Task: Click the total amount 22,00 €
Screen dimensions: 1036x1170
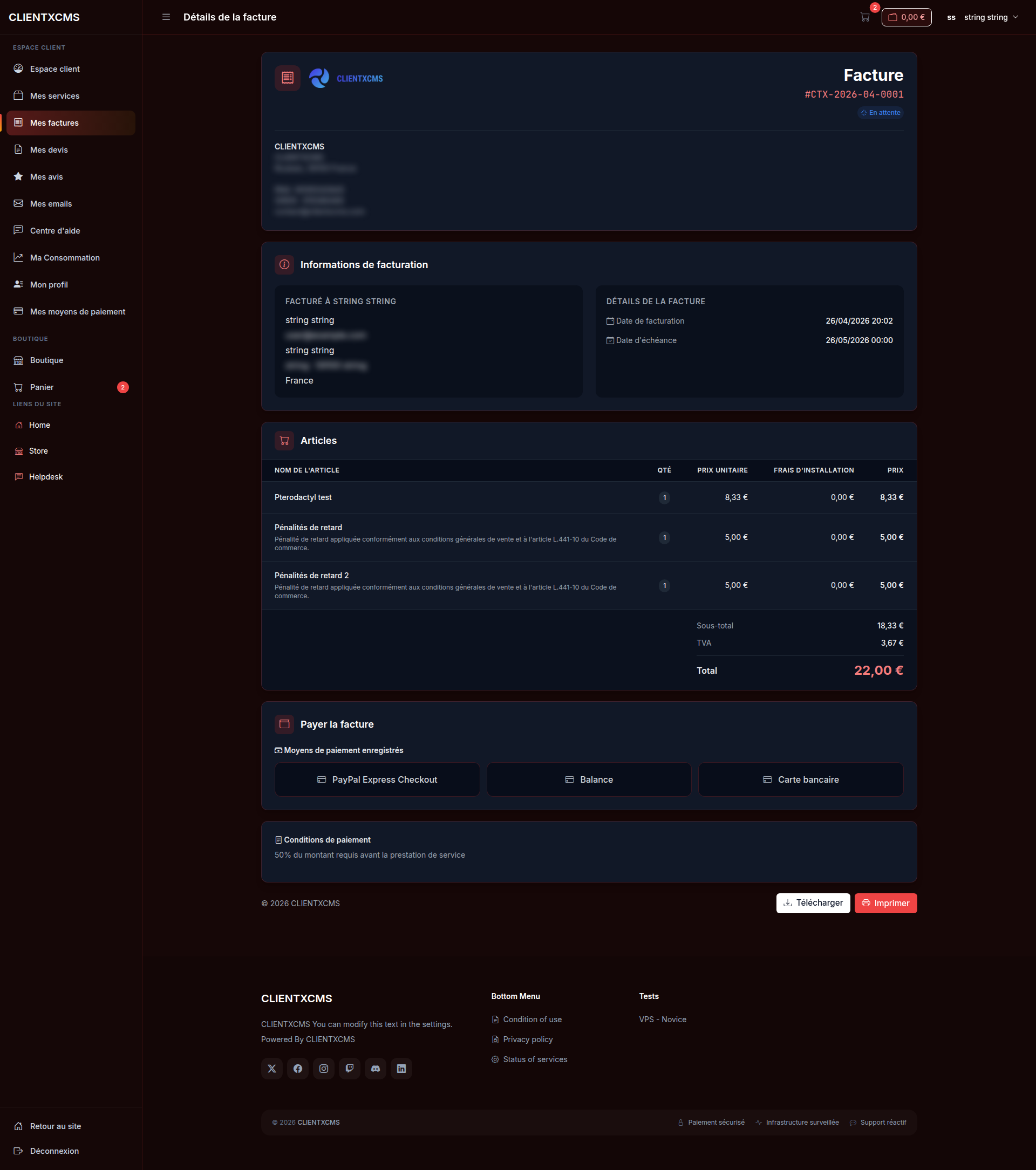Action: (878, 670)
